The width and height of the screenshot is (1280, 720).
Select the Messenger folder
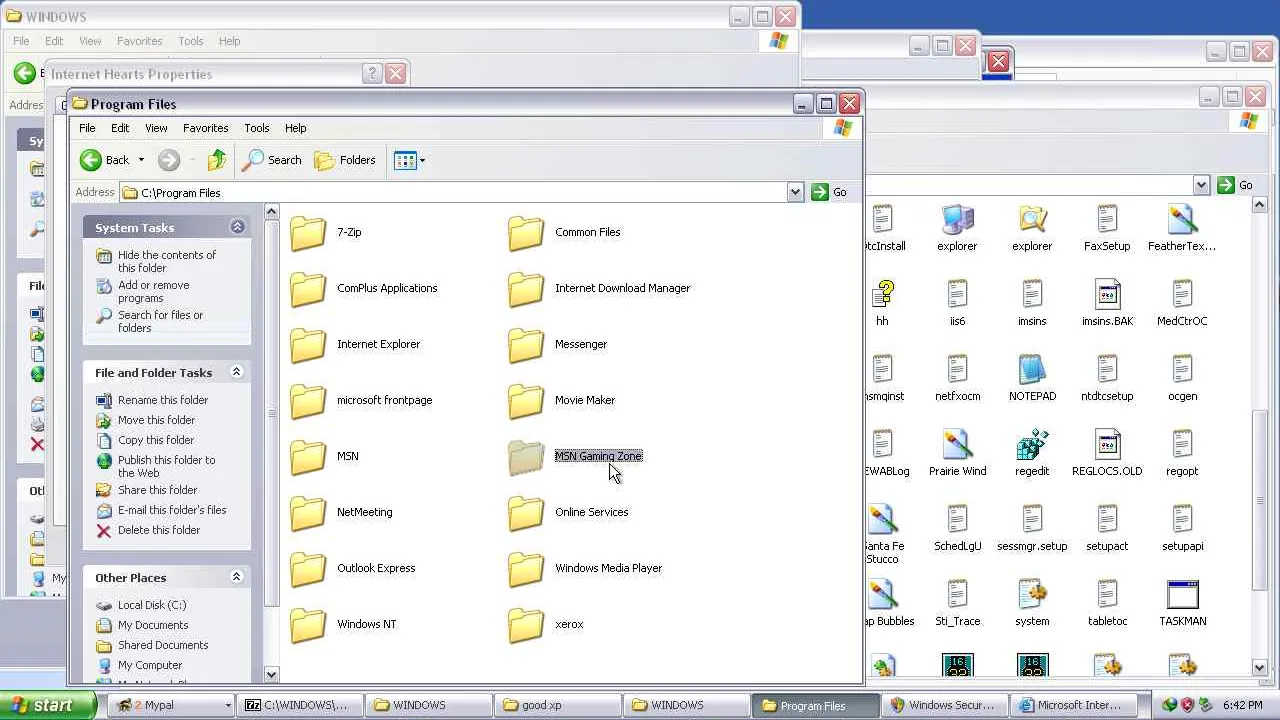pos(557,344)
